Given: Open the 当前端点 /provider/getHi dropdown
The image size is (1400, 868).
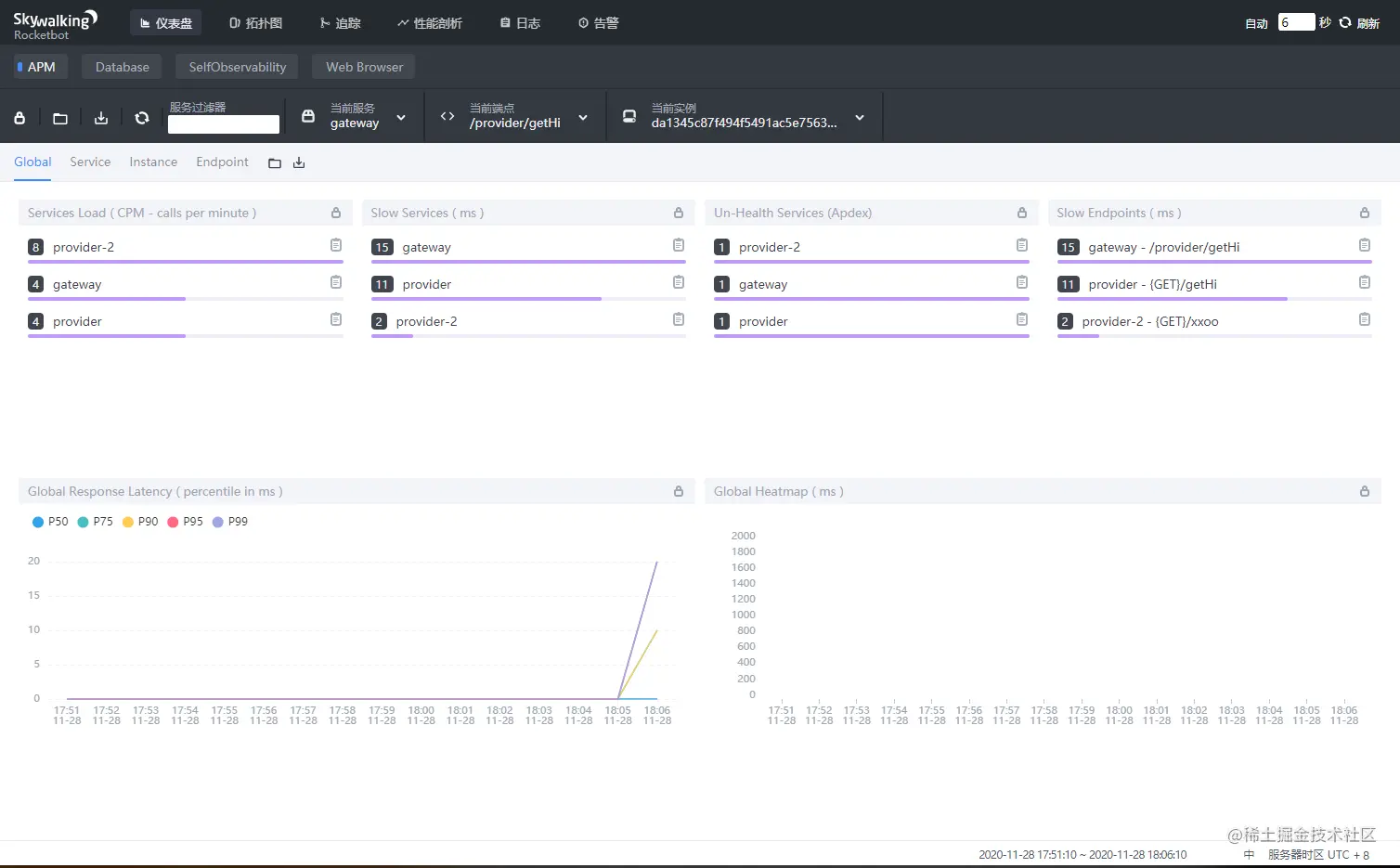Looking at the screenshot, I should point(517,116).
